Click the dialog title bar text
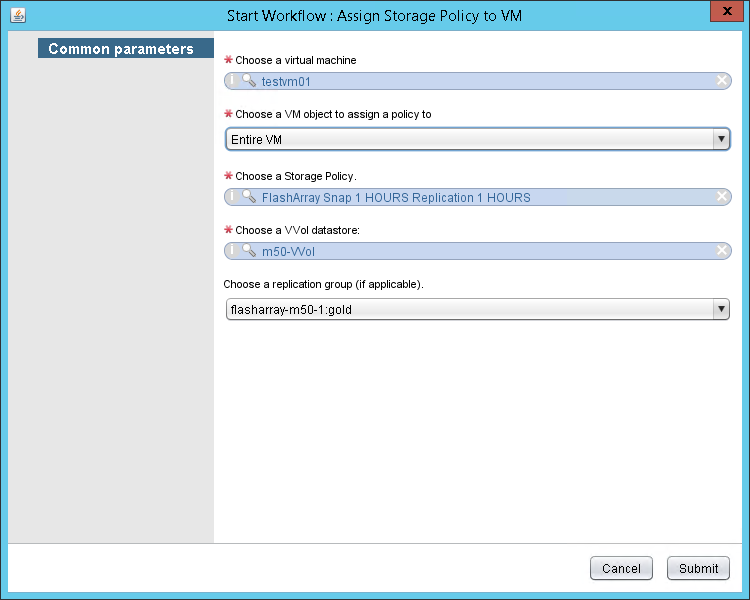 point(374,15)
